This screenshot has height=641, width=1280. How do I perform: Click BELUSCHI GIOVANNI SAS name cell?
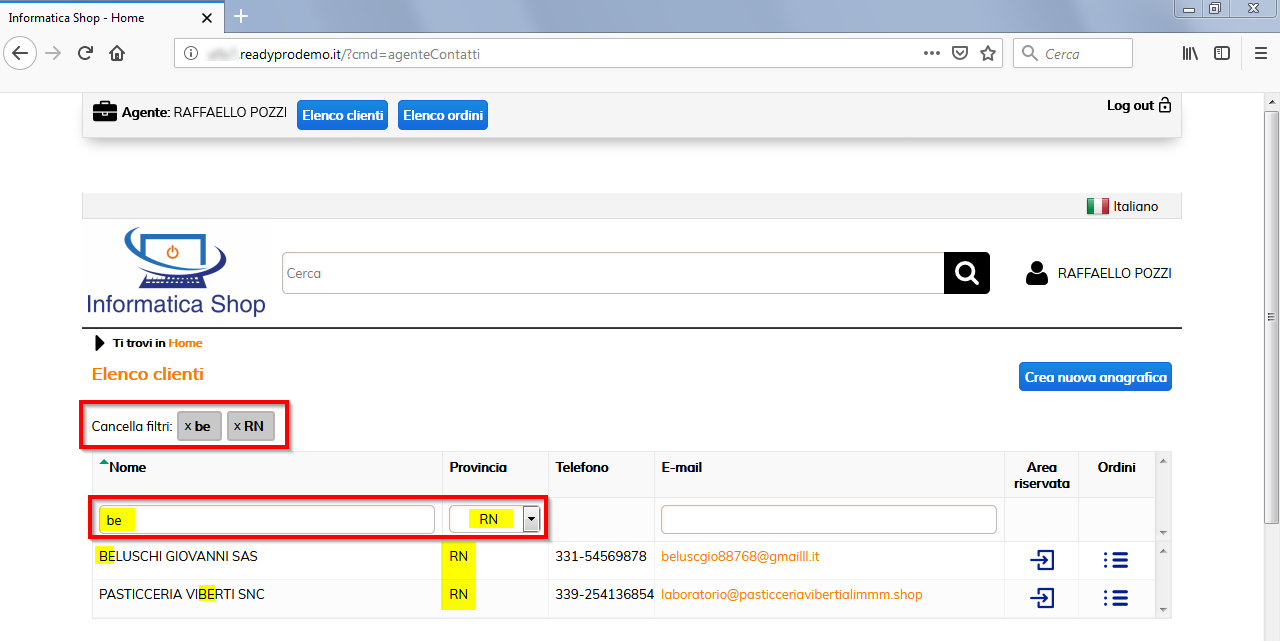[178, 556]
